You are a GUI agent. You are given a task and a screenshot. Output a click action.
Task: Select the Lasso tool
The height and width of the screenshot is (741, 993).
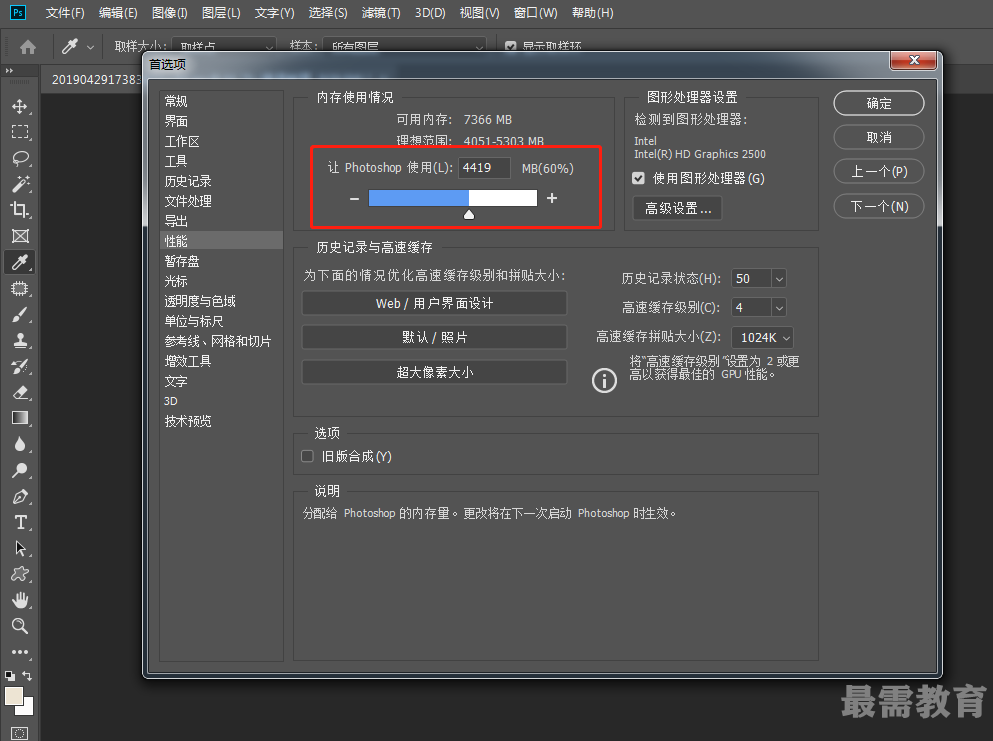coord(20,158)
